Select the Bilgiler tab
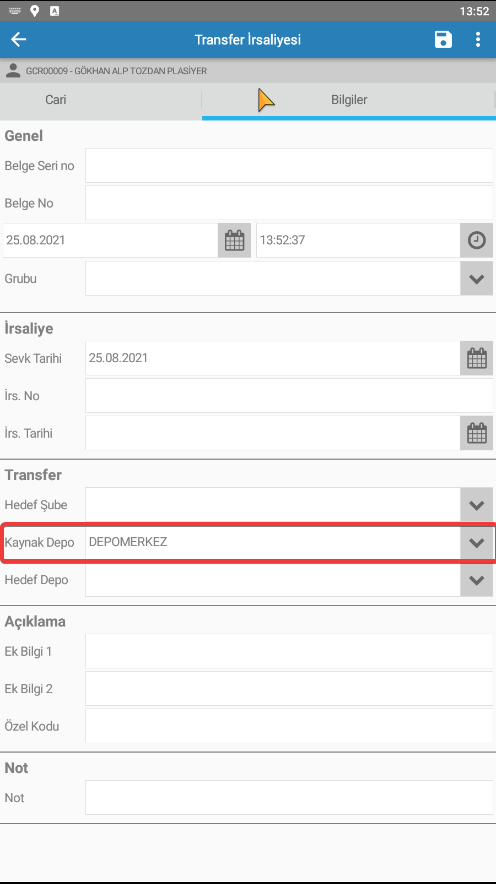This screenshot has height=884, width=496. point(349,100)
